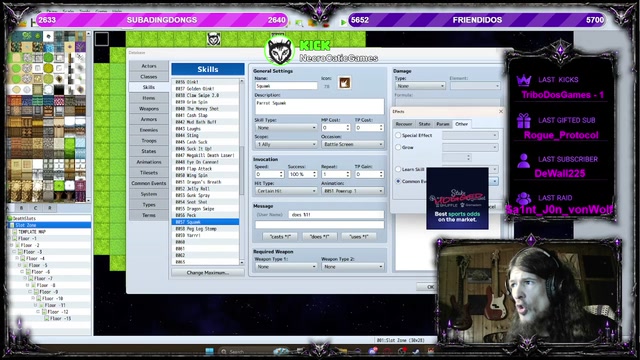Switch to the Common Events database tab
This screenshot has height=360, width=640.
[149, 183]
